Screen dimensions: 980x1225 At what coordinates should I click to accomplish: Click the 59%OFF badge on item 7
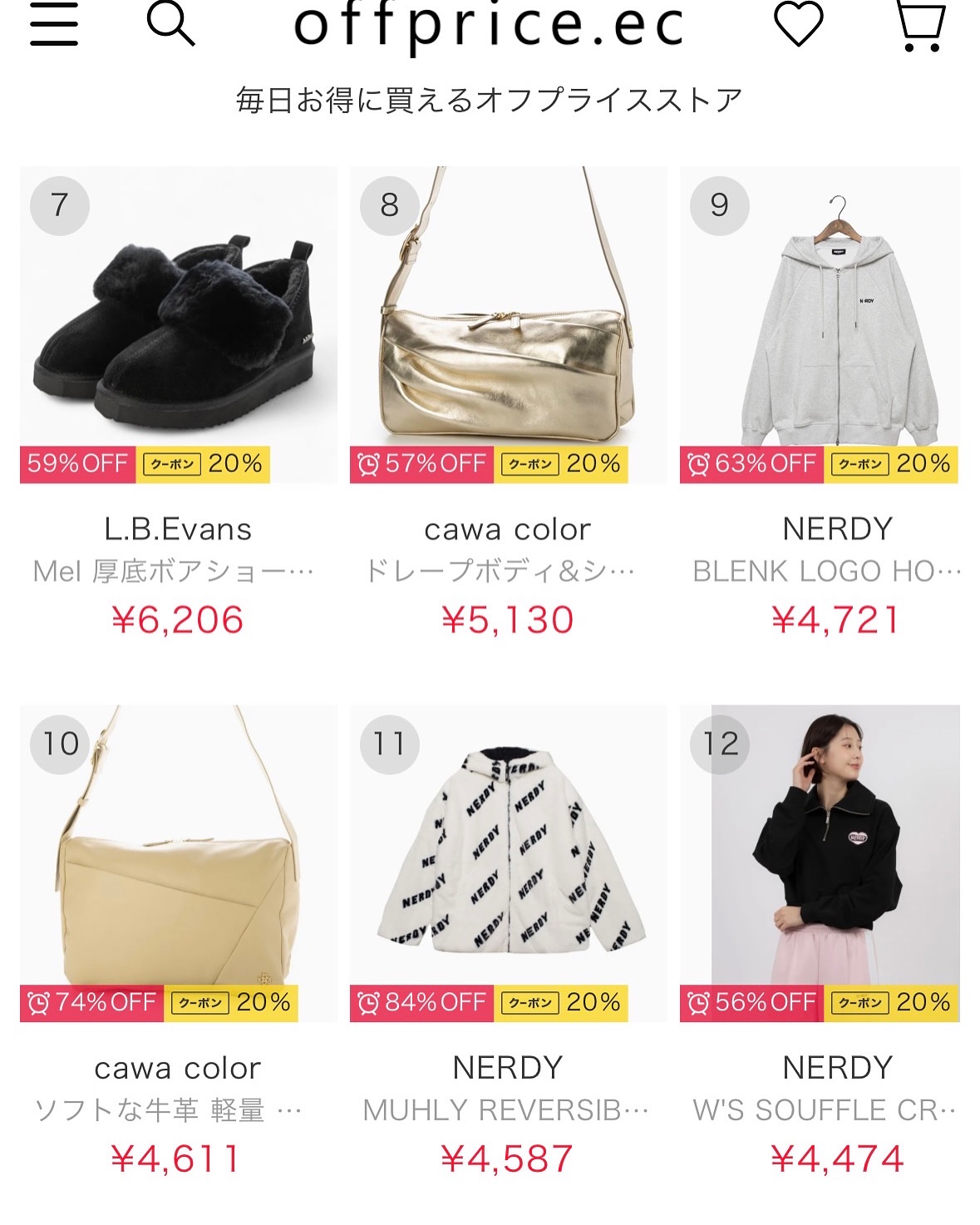pyautogui.click(x=77, y=464)
